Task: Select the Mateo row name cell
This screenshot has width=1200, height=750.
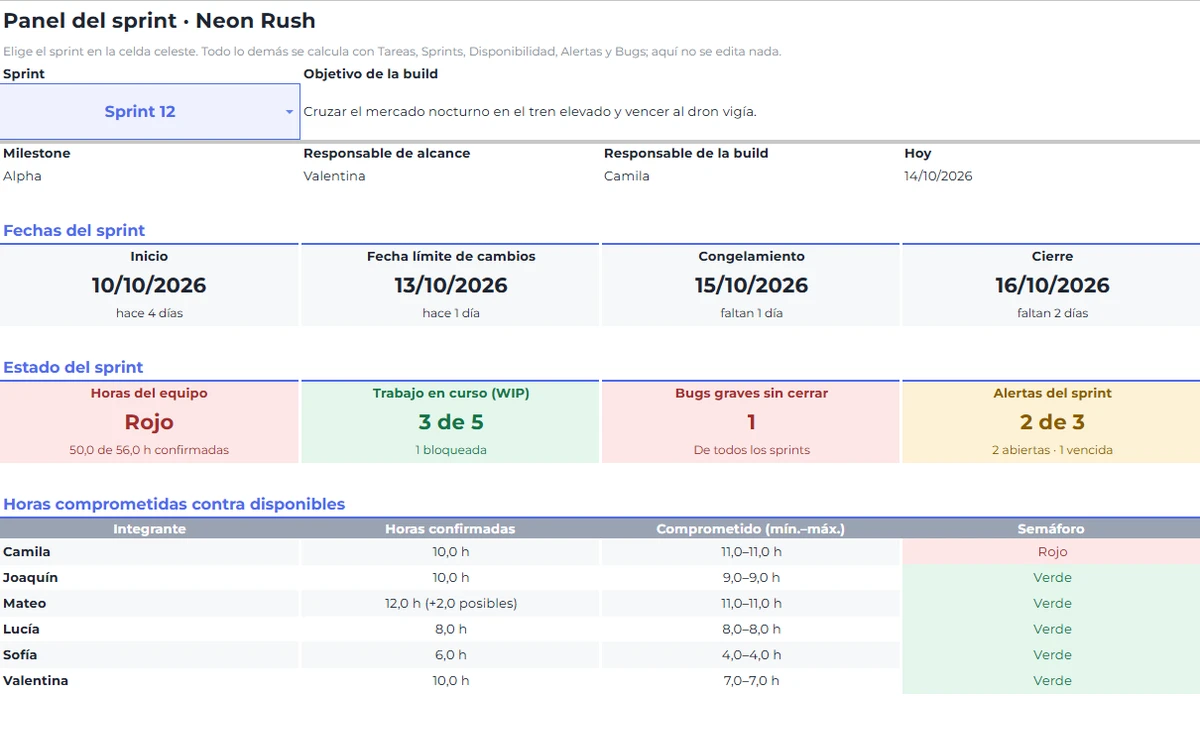Action: [x=149, y=604]
